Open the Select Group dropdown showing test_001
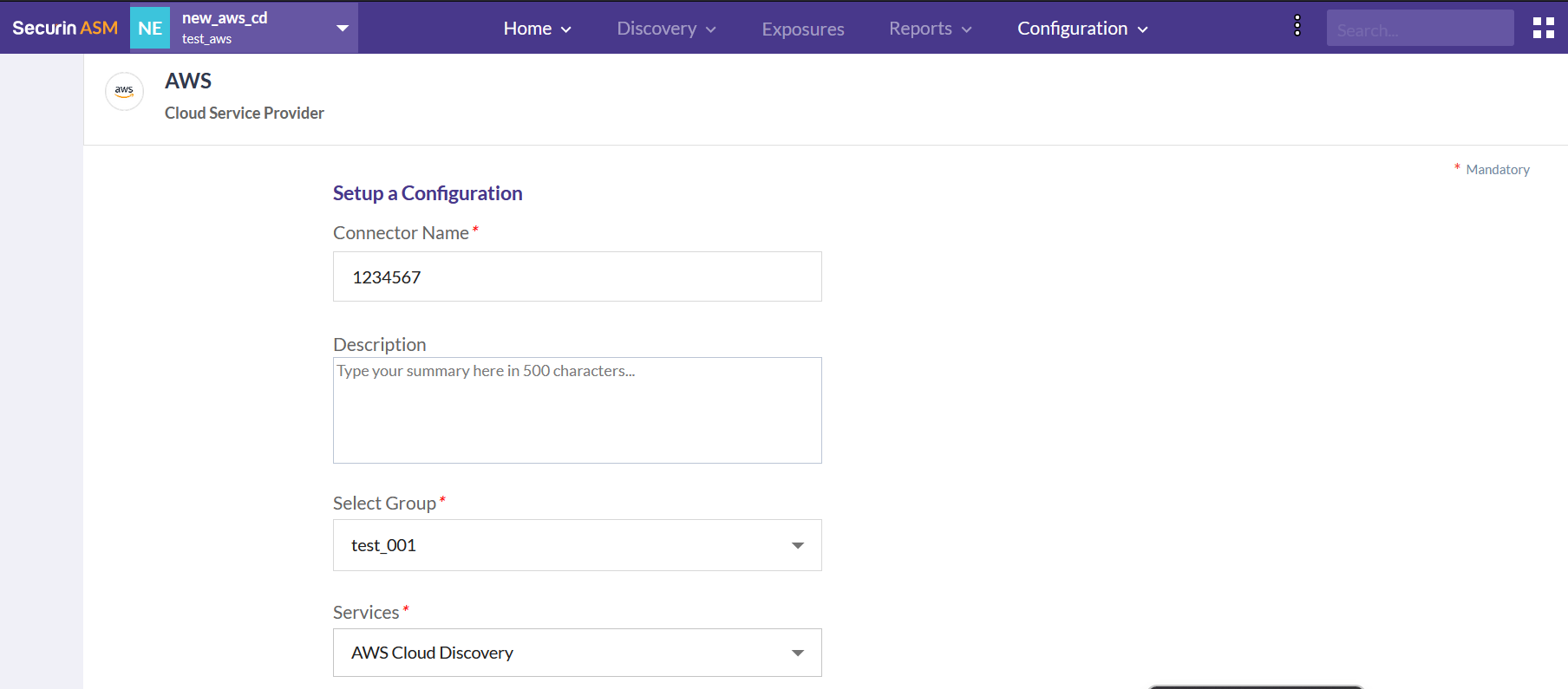Image resolution: width=1568 pixels, height=689 pixels. pyautogui.click(x=578, y=545)
